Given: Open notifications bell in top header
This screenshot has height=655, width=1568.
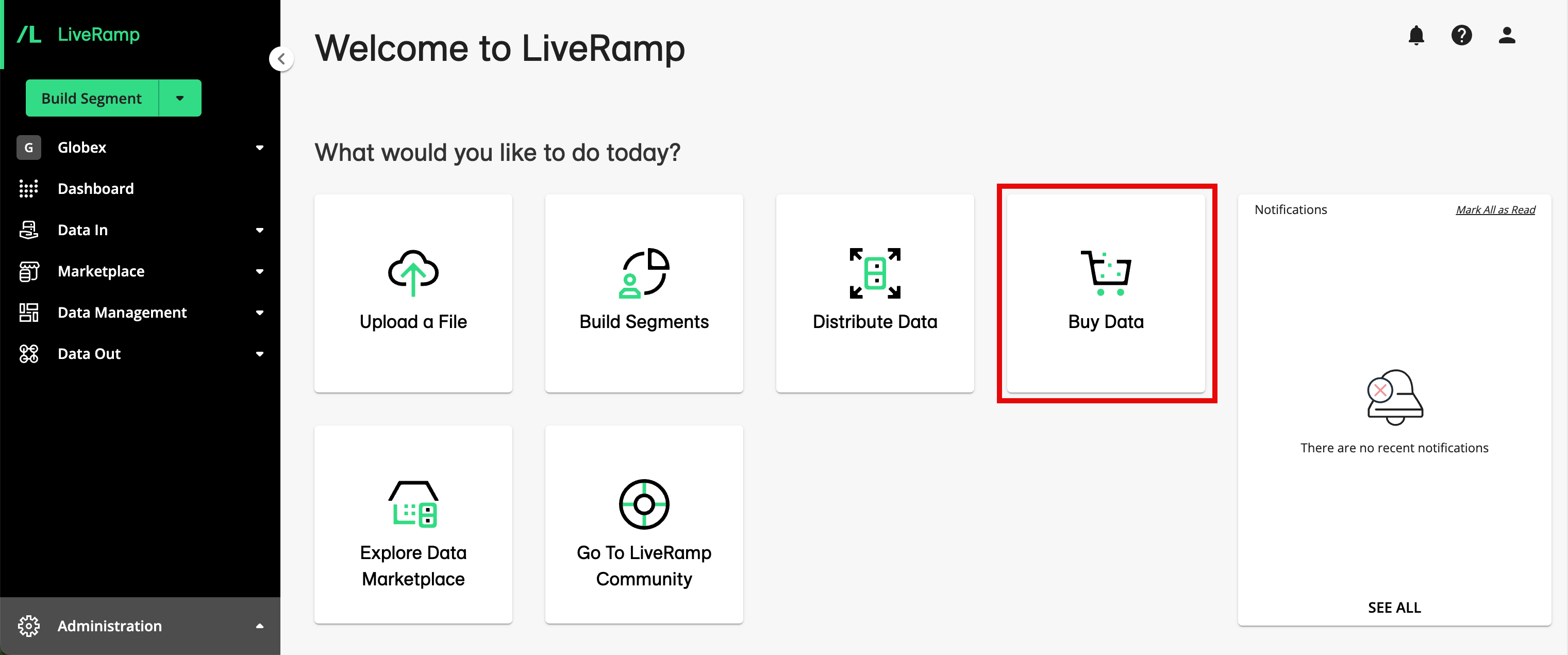Looking at the screenshot, I should 1416,36.
